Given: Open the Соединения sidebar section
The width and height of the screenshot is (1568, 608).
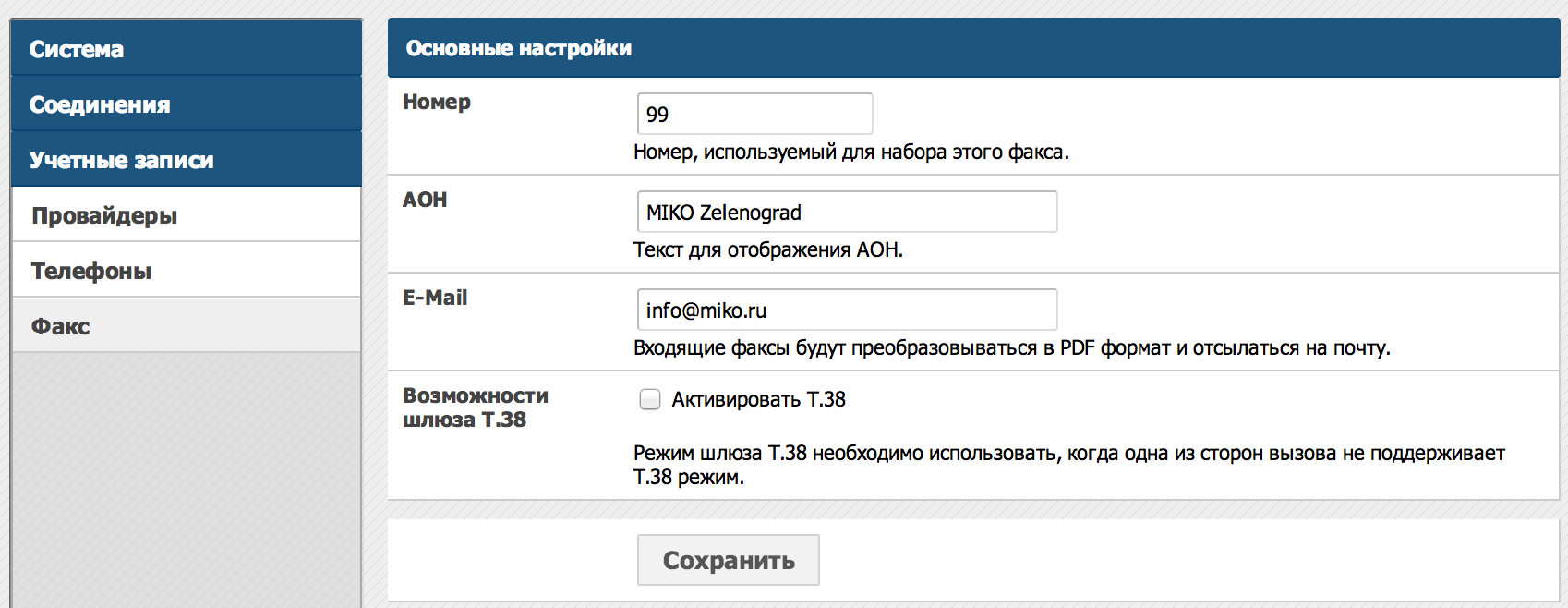Looking at the screenshot, I should tap(186, 103).
